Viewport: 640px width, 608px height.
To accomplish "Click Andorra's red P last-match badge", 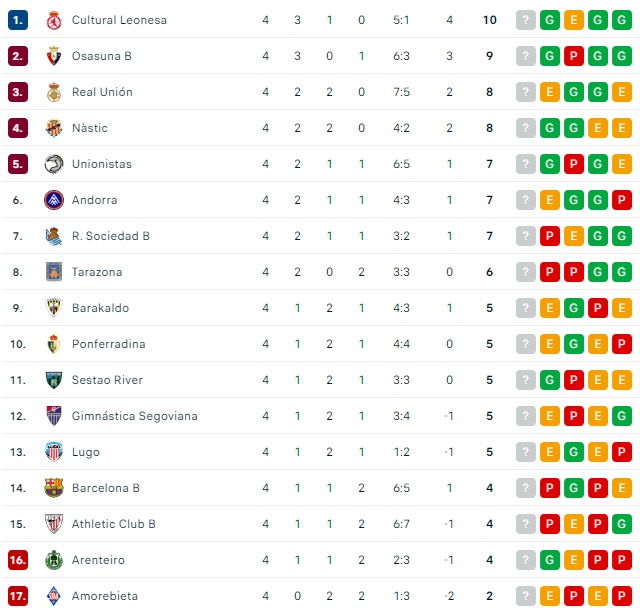I will coord(621,200).
